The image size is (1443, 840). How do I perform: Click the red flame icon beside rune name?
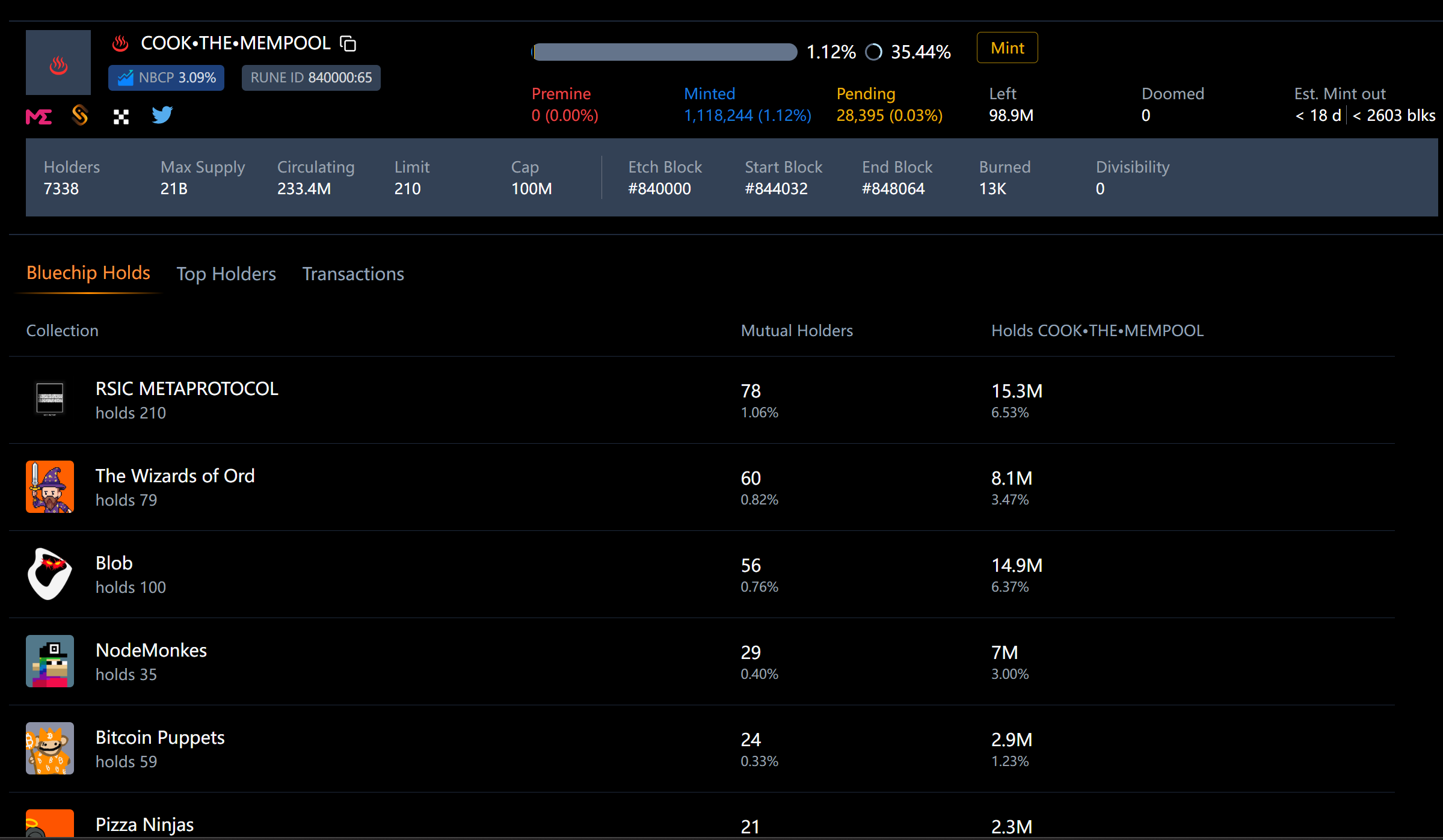(x=120, y=43)
